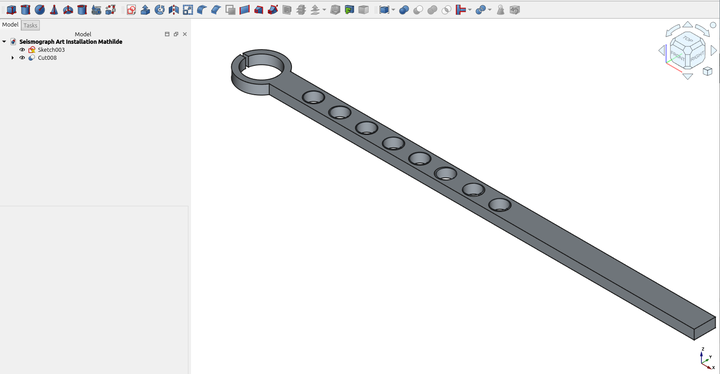
Task: Open the Create Primitives tool
Action: point(96,10)
